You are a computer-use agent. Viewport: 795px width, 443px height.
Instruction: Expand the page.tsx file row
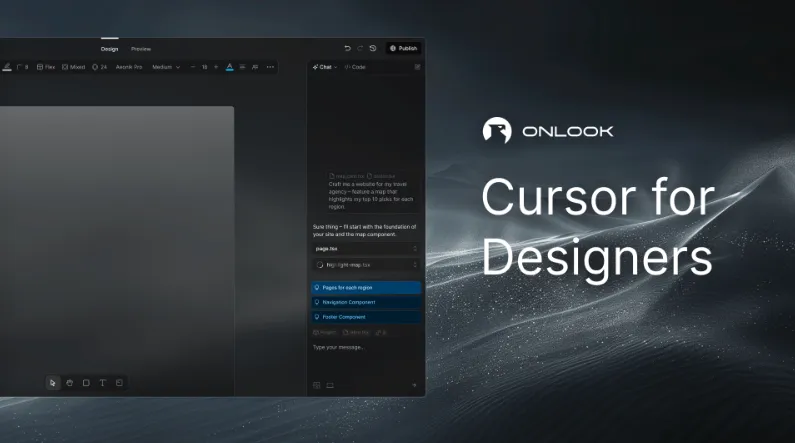(x=366, y=249)
